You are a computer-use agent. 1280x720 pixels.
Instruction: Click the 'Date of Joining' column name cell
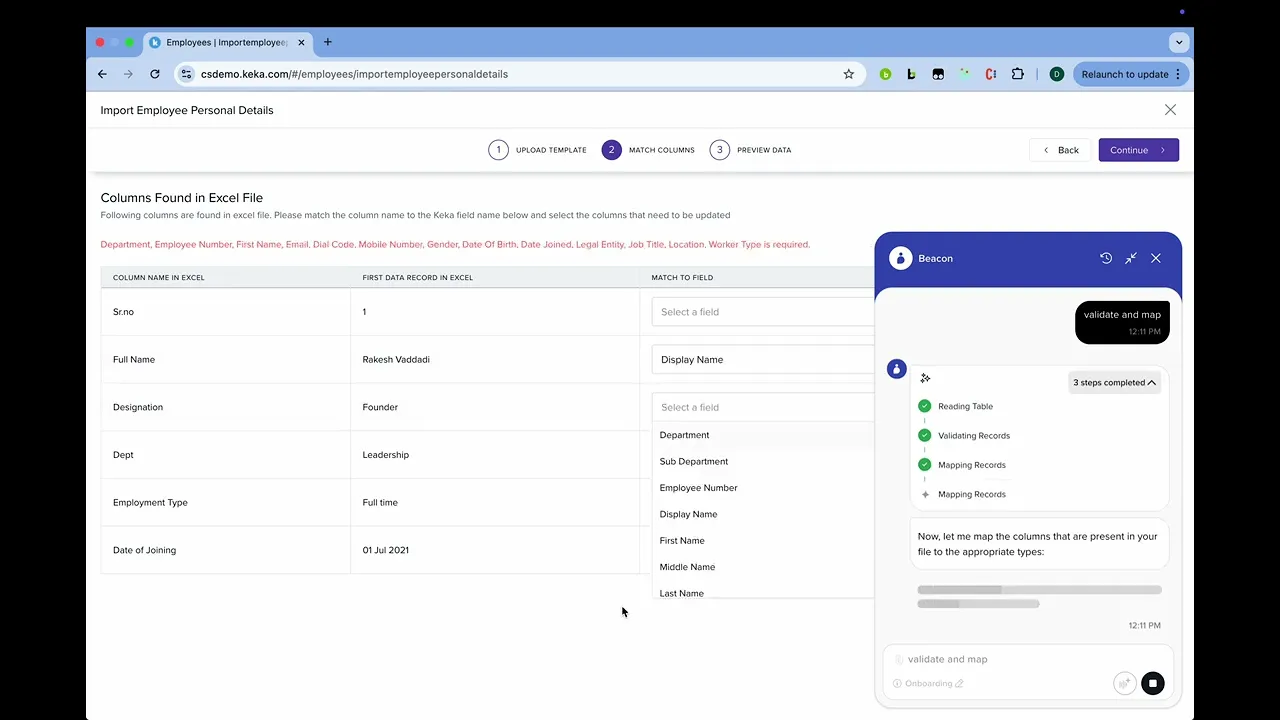(x=226, y=550)
